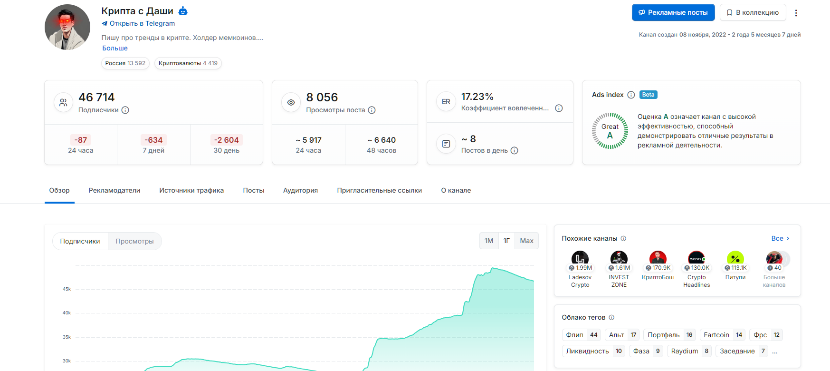Follow the Открыть в Telegram link
The image size is (830, 371).
(138, 24)
